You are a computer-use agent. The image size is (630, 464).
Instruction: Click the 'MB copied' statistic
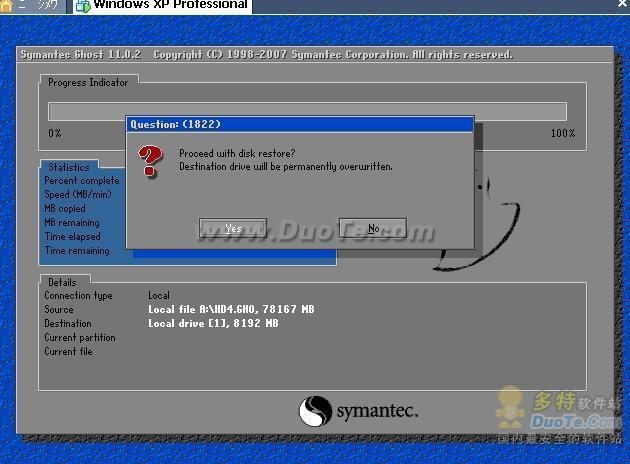[65, 208]
